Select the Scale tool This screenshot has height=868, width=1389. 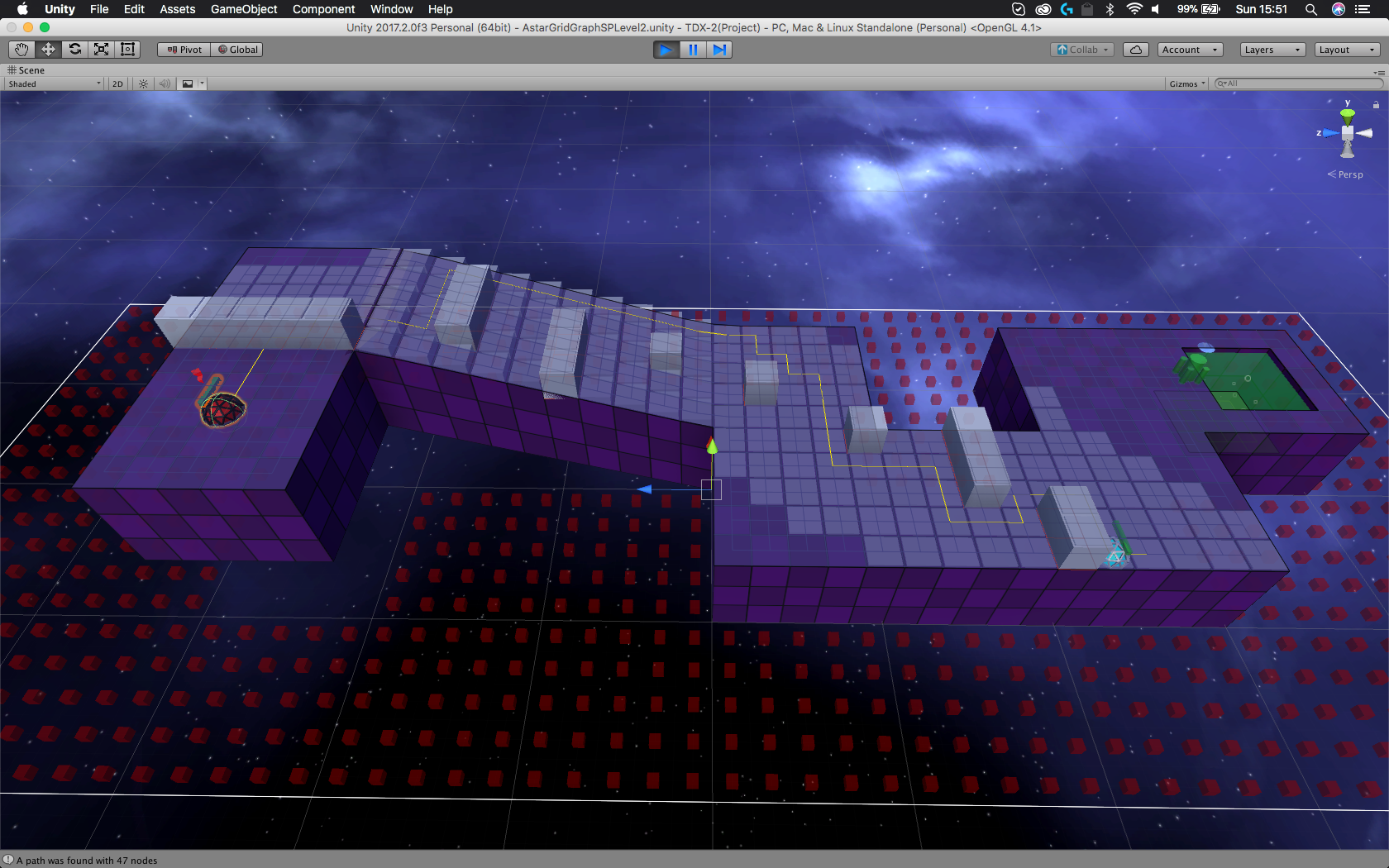102,50
